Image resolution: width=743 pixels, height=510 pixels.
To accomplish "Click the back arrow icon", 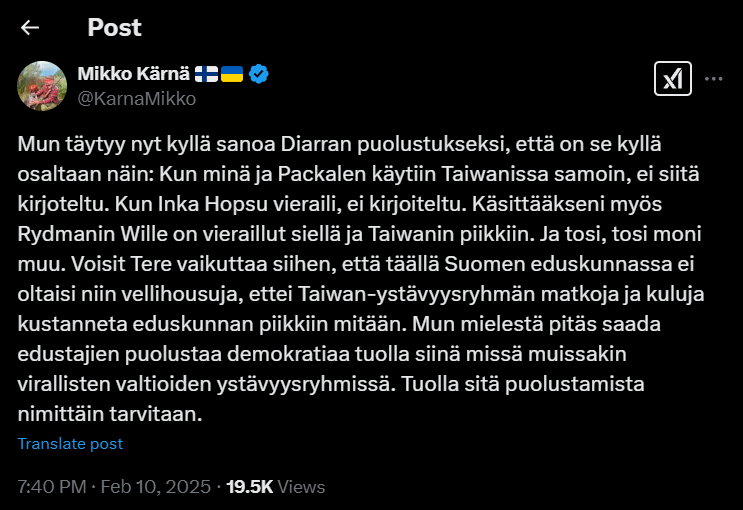I will tap(30, 27).
